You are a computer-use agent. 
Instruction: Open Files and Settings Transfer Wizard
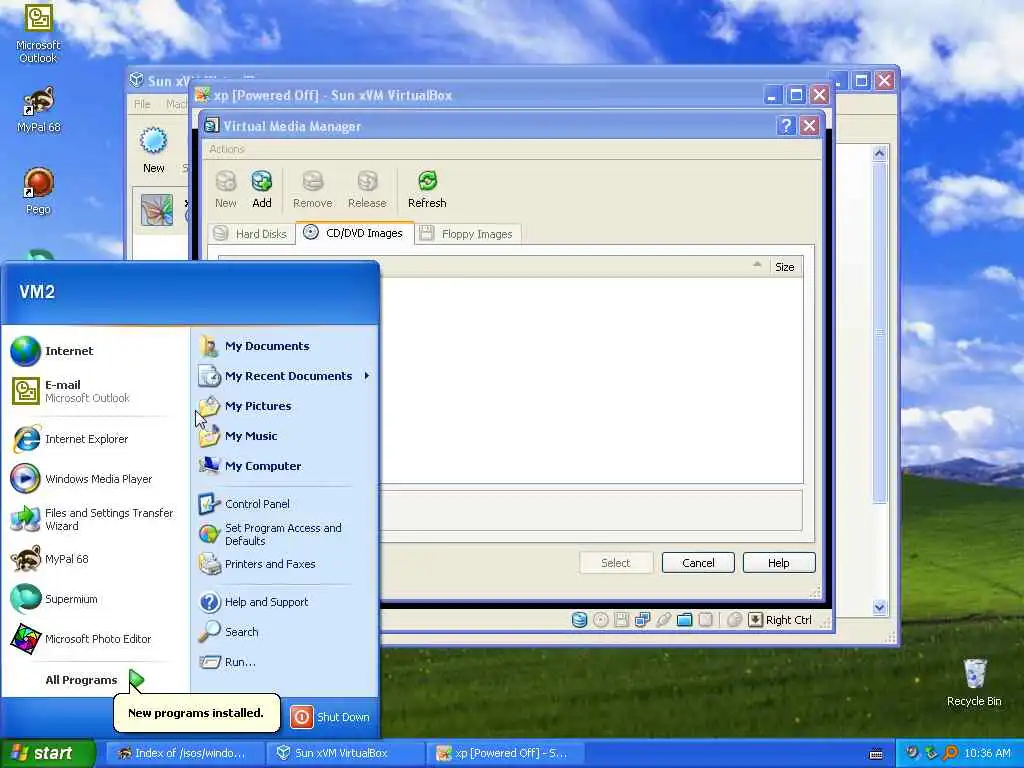tap(95, 519)
